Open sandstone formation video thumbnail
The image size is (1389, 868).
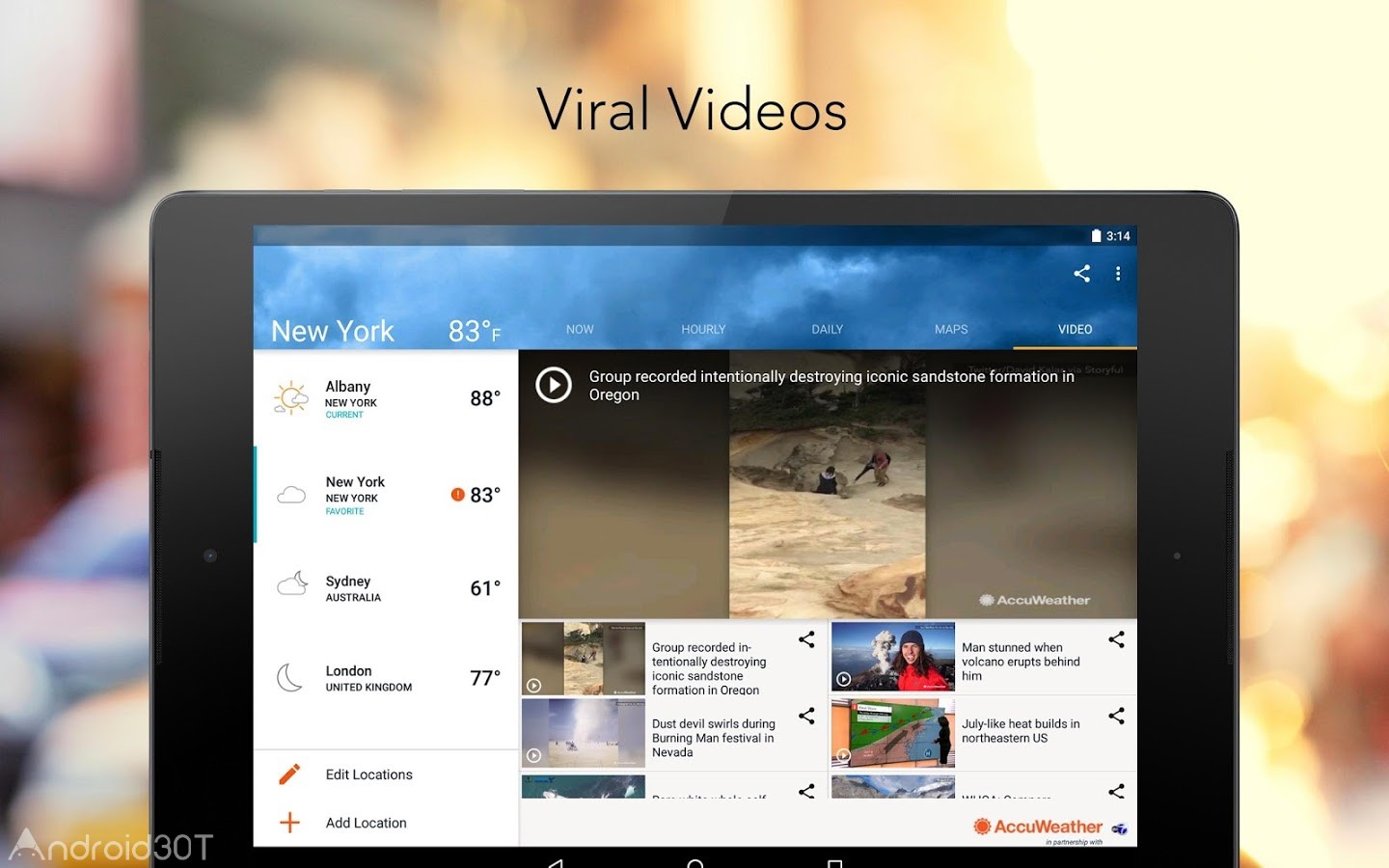tap(584, 659)
